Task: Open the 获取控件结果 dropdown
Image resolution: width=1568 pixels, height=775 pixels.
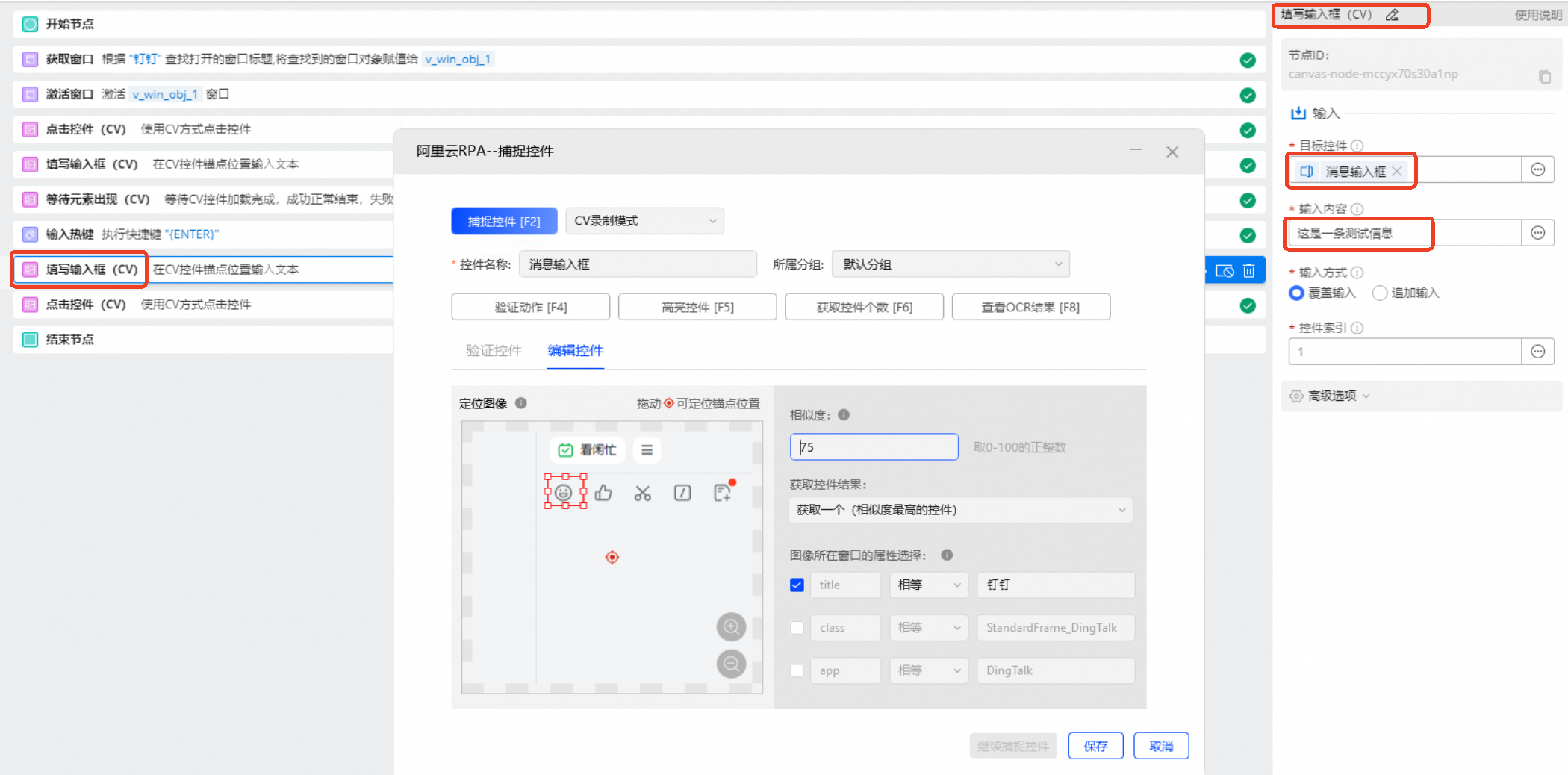Action: pyautogui.click(x=961, y=510)
